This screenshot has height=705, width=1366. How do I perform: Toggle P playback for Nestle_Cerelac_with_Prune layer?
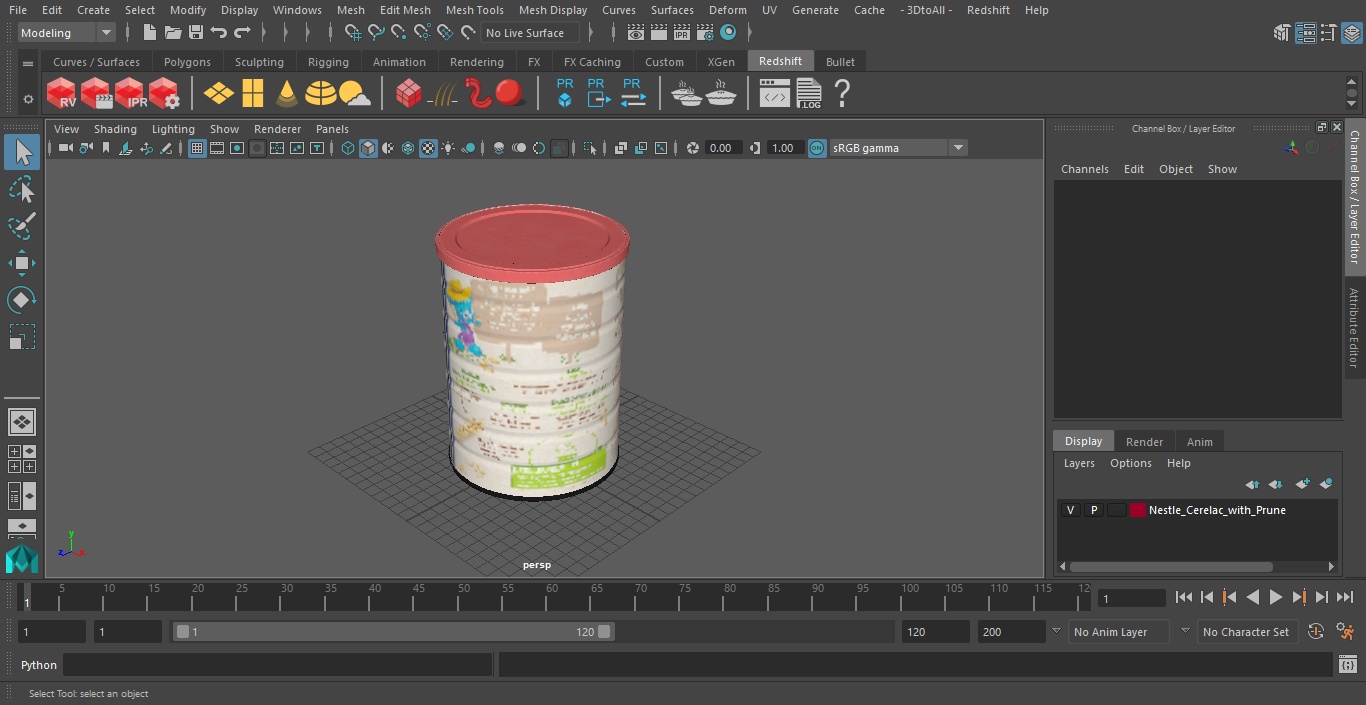(x=1094, y=510)
